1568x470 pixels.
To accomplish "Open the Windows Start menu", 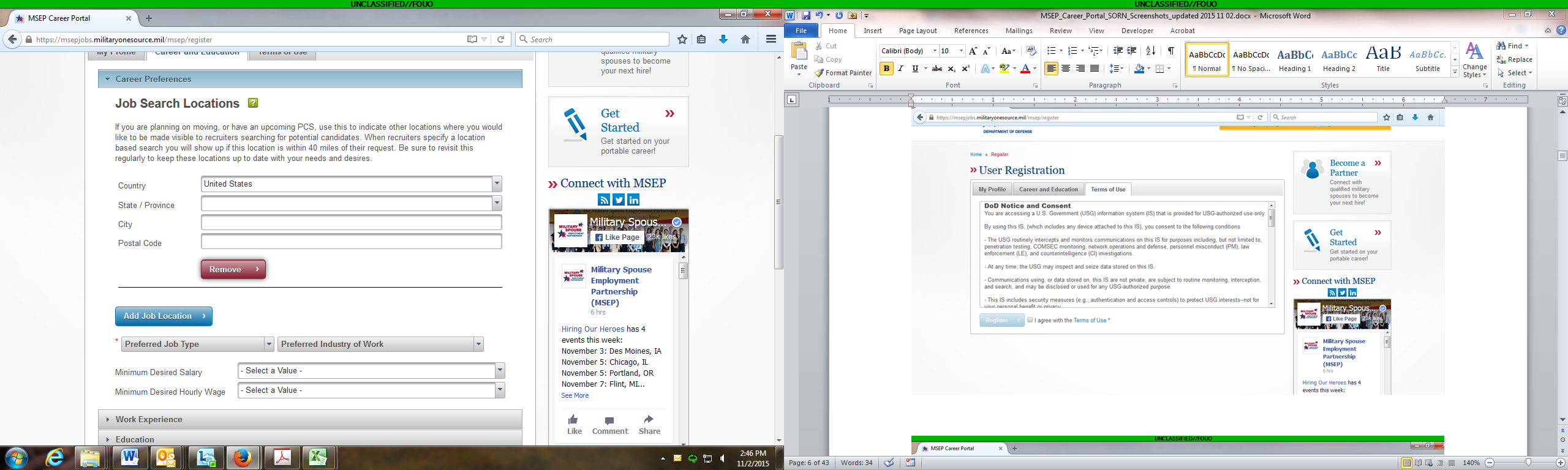I will click(17, 458).
